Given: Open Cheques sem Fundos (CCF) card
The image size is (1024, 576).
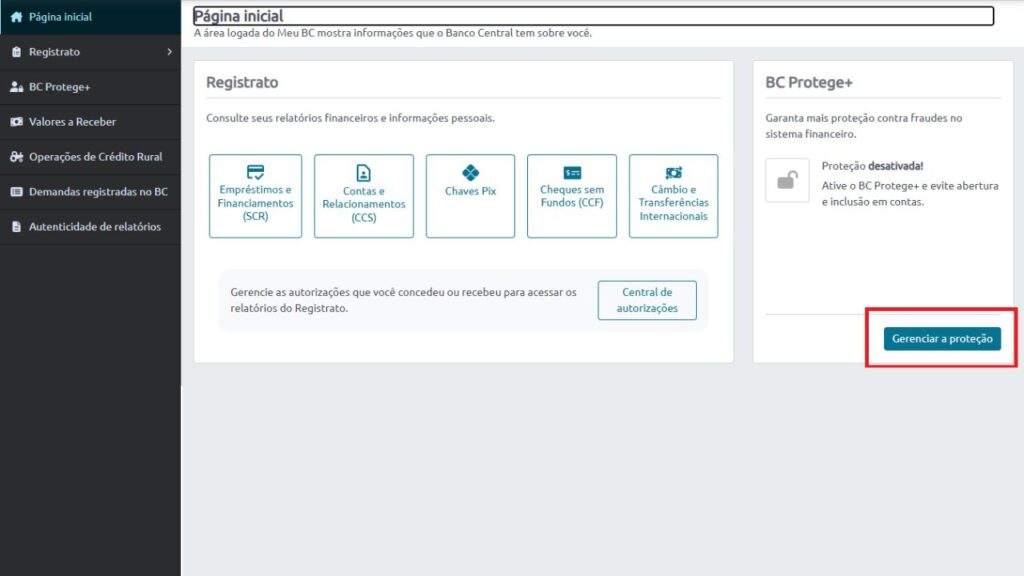Looking at the screenshot, I should [572, 196].
